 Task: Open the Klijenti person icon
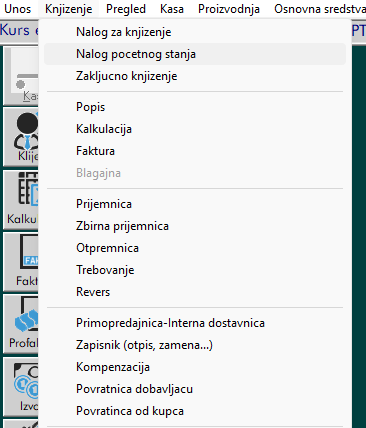pos(21,137)
